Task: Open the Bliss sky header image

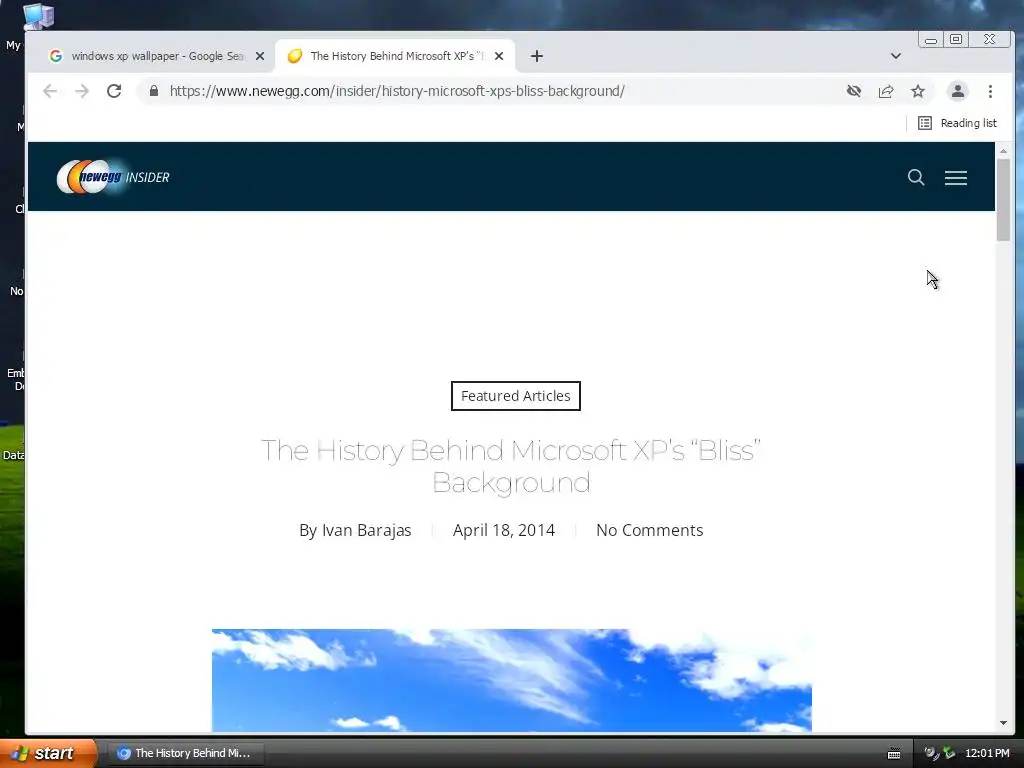Action: click(x=511, y=680)
